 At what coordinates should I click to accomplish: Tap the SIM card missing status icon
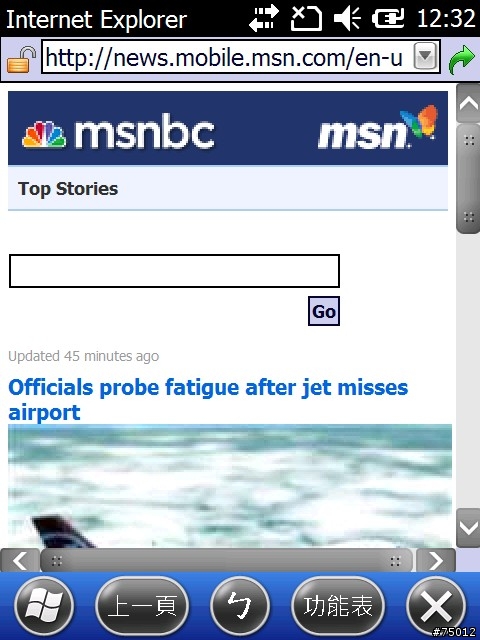[x=306, y=18]
